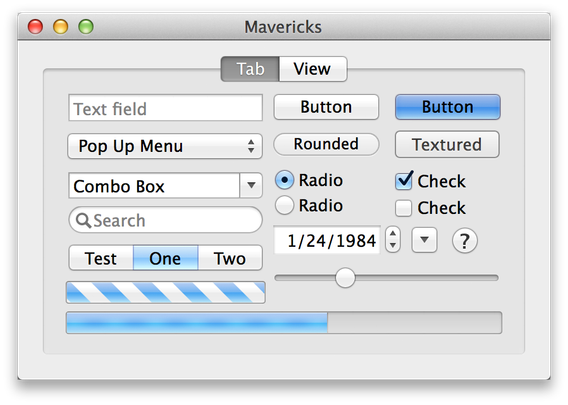568x405 pixels.
Task: Click the horizontal slider knob
Action: (x=345, y=278)
